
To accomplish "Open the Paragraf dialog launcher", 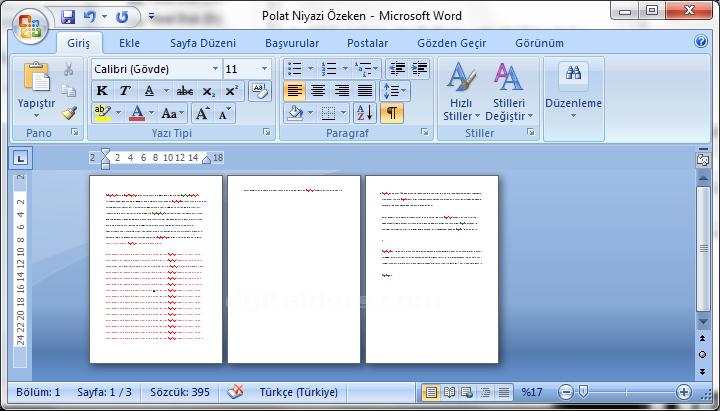I will pyautogui.click(x=425, y=133).
